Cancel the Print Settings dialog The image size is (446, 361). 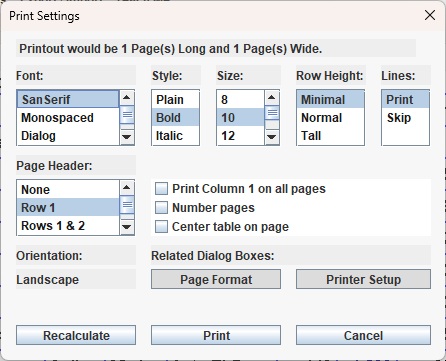[363, 335]
